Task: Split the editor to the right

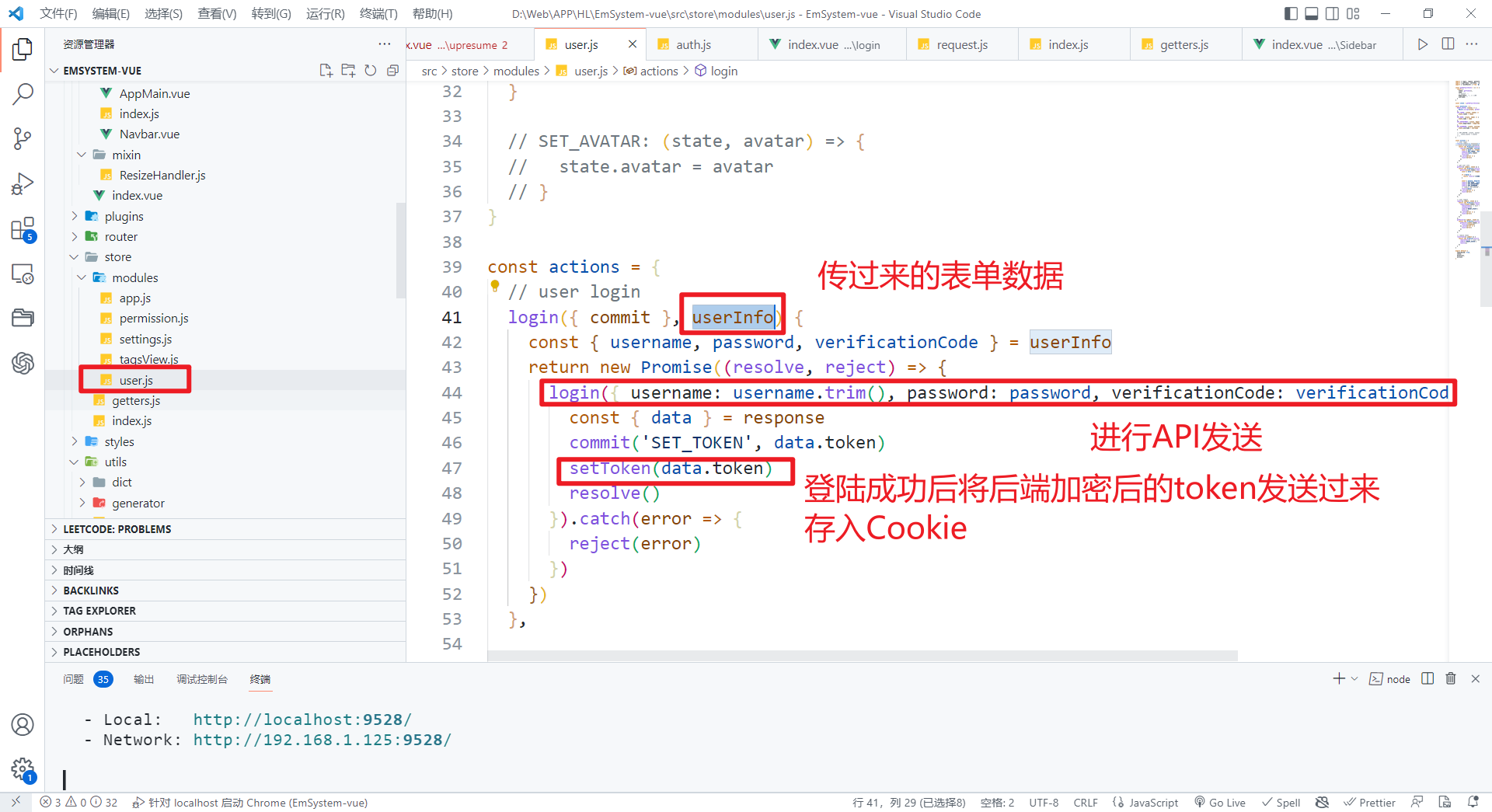Action: (1448, 44)
